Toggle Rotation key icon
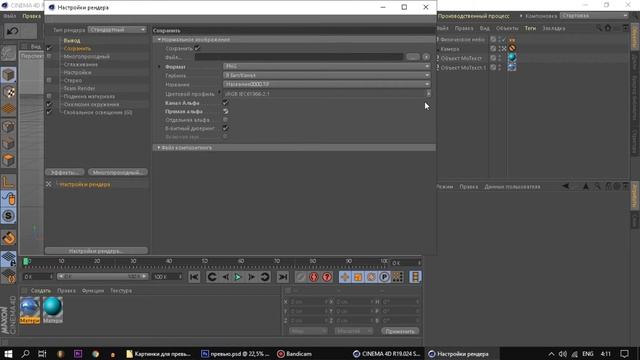The width and height of the screenshot is (640, 360). point(371,277)
